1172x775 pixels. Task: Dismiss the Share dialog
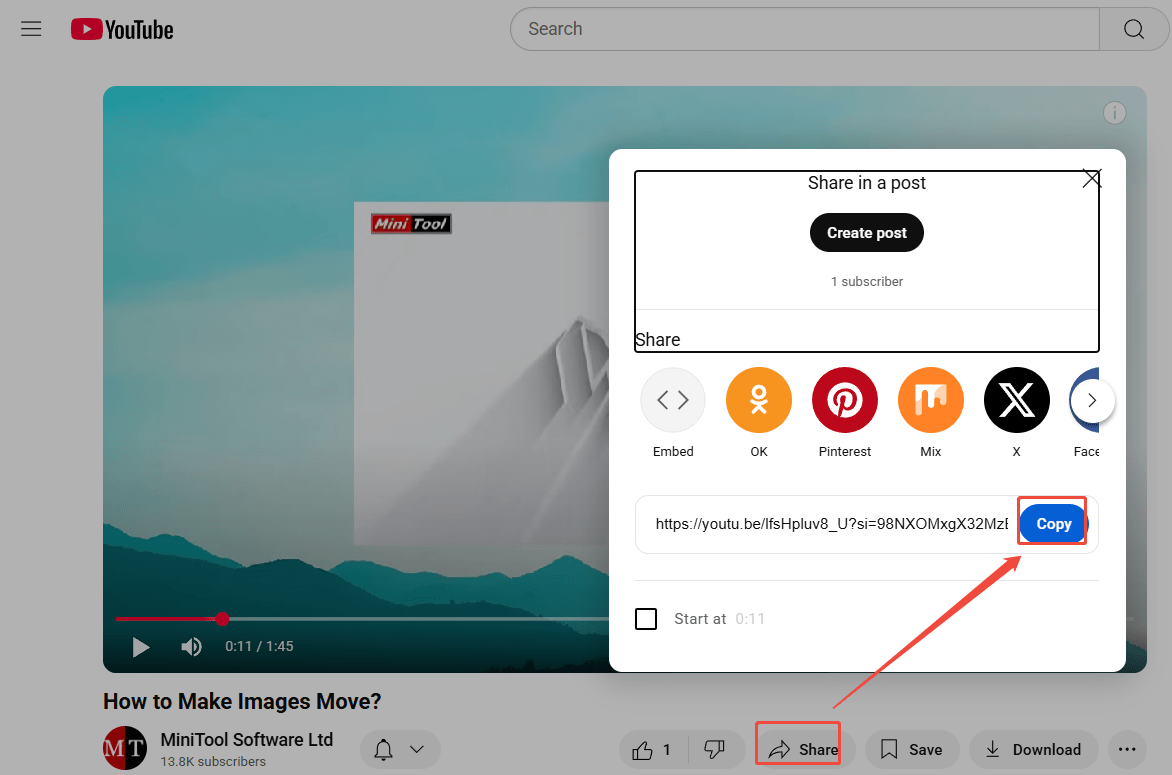[x=1091, y=178]
